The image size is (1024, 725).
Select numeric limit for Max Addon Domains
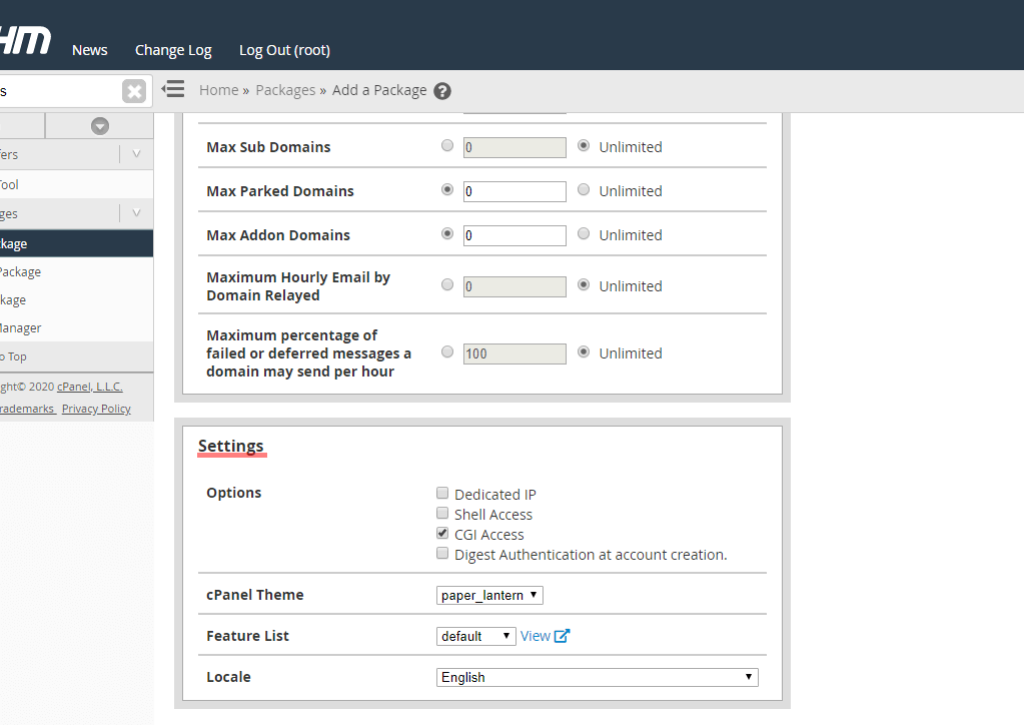click(x=447, y=233)
